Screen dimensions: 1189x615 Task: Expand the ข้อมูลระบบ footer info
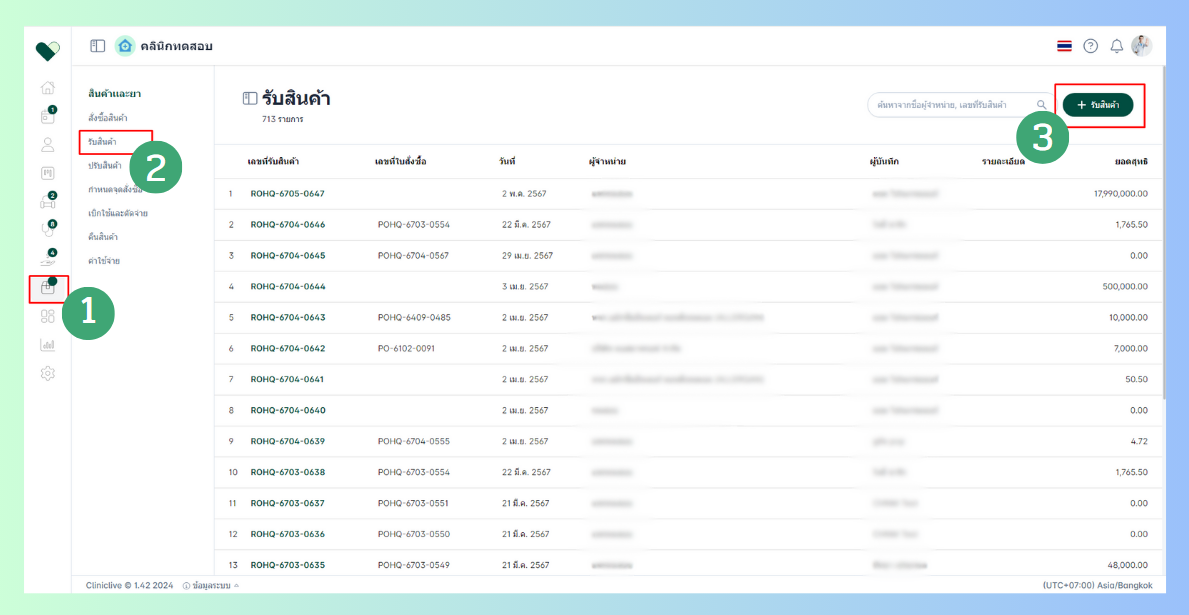211,585
